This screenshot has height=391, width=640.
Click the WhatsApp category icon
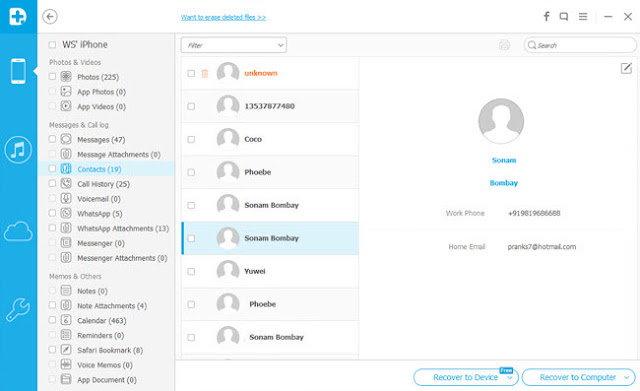(66, 213)
